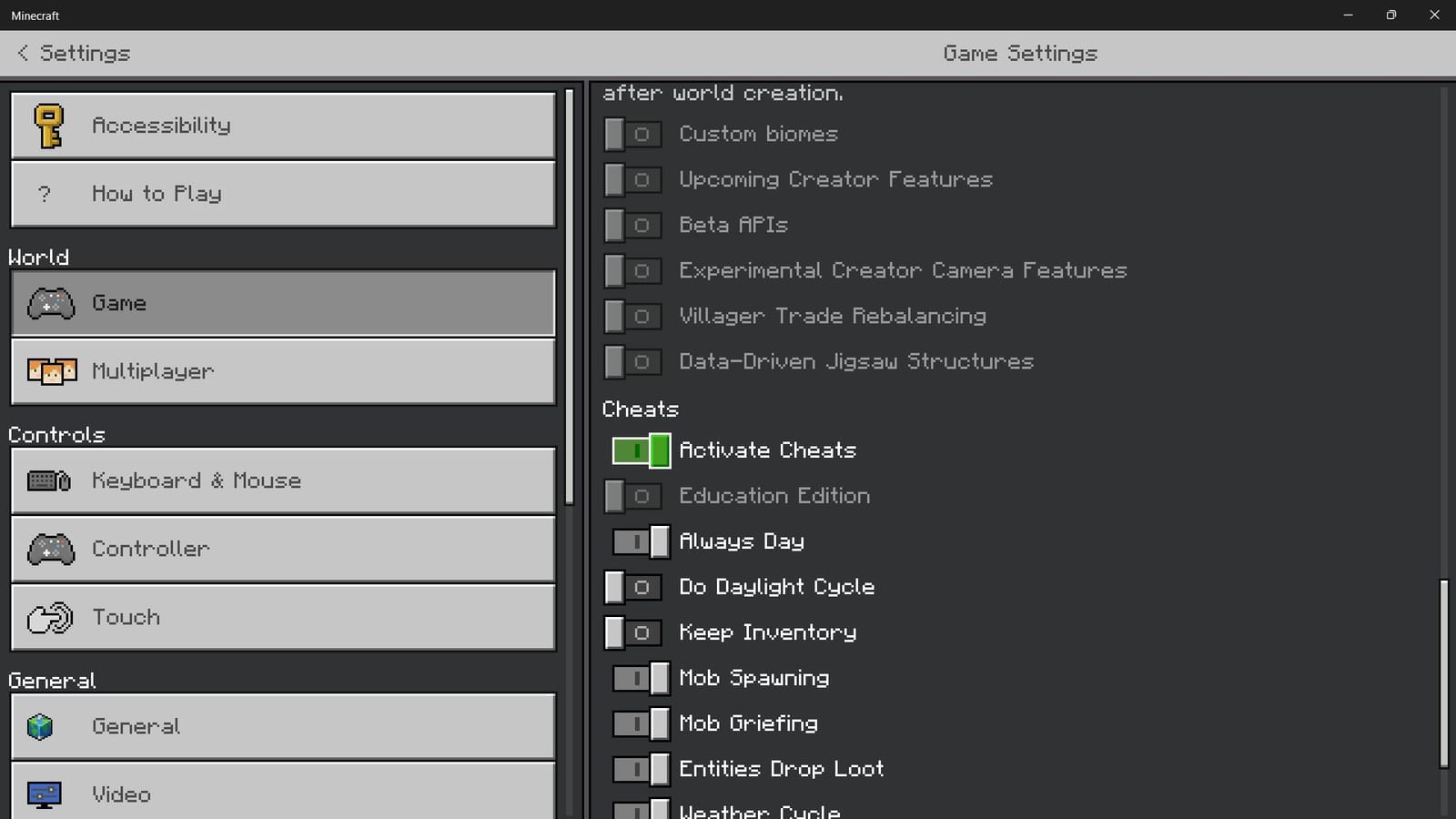Toggle the Entities Drop Loot switch

[x=641, y=769]
